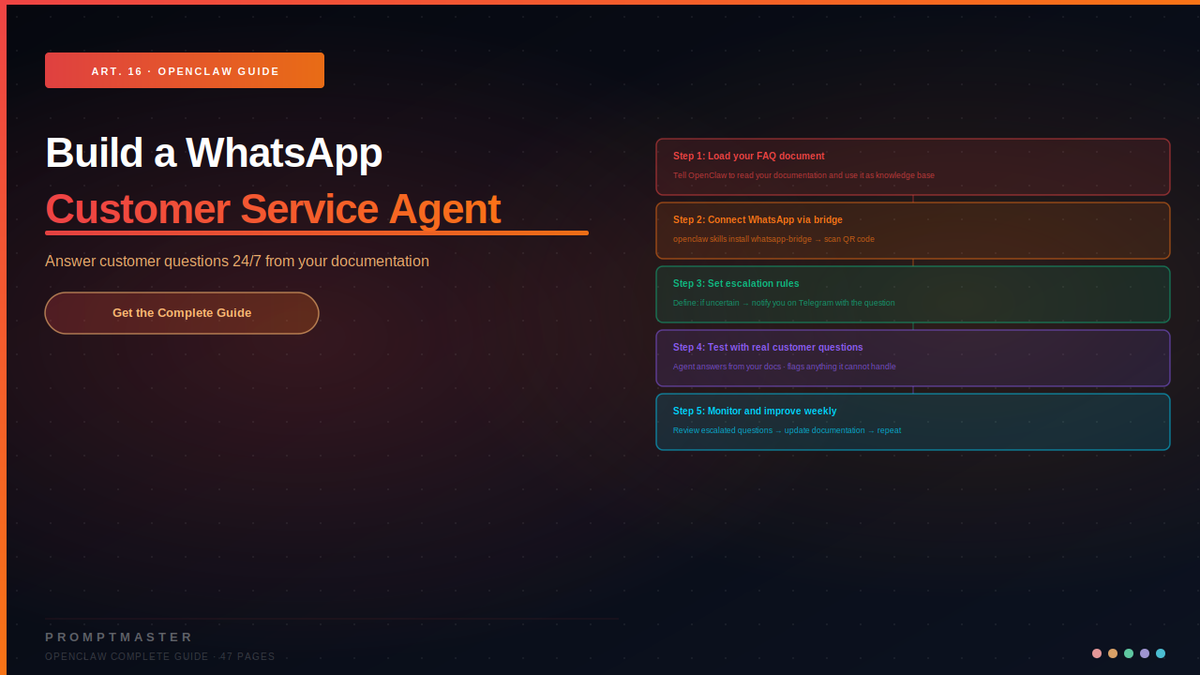Click the Get the Complete Guide button
1200x675 pixels.
(x=182, y=313)
